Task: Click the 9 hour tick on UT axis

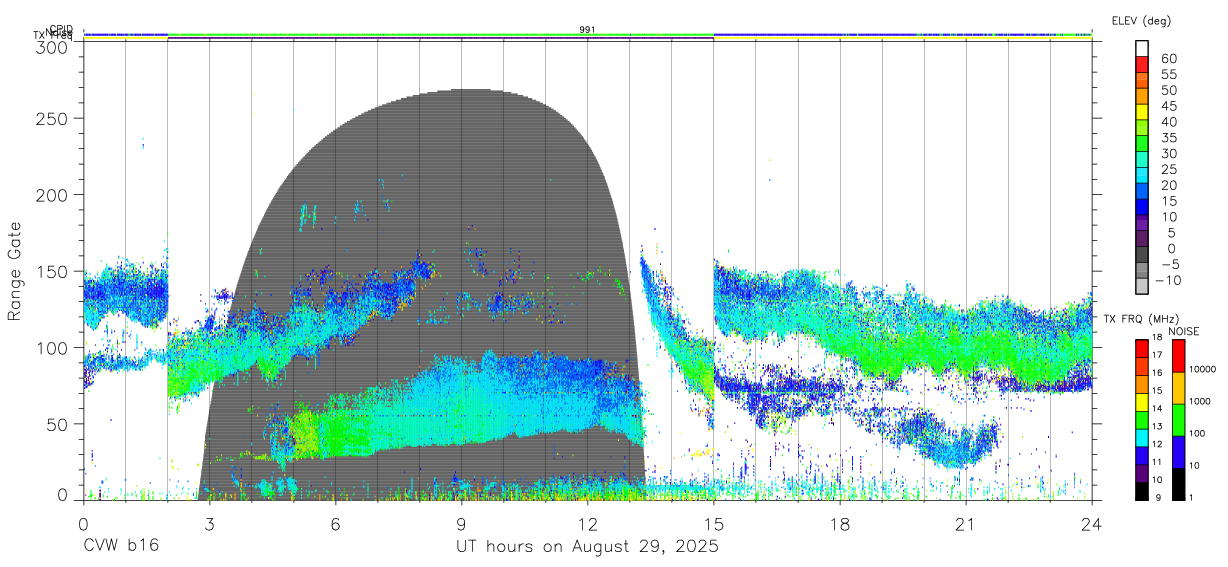Action: (461, 523)
